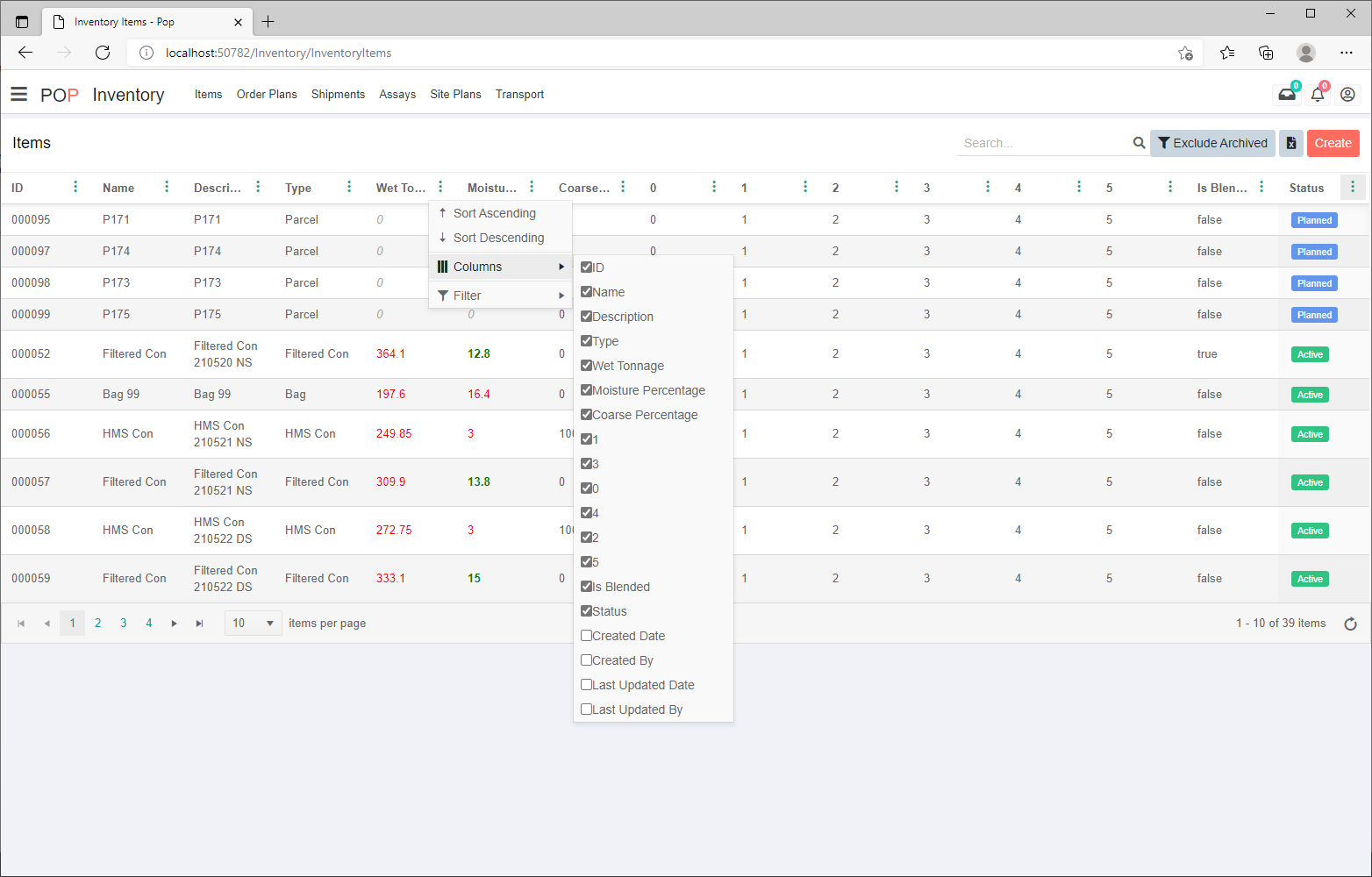Enable the Created Date column checkbox

click(x=587, y=636)
